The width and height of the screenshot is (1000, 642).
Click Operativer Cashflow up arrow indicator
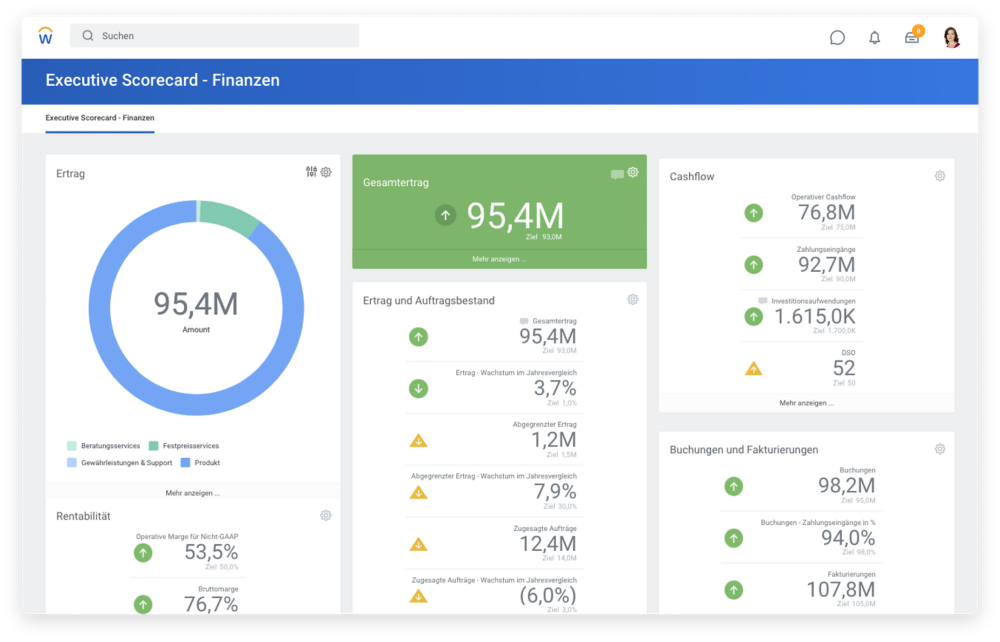[754, 212]
